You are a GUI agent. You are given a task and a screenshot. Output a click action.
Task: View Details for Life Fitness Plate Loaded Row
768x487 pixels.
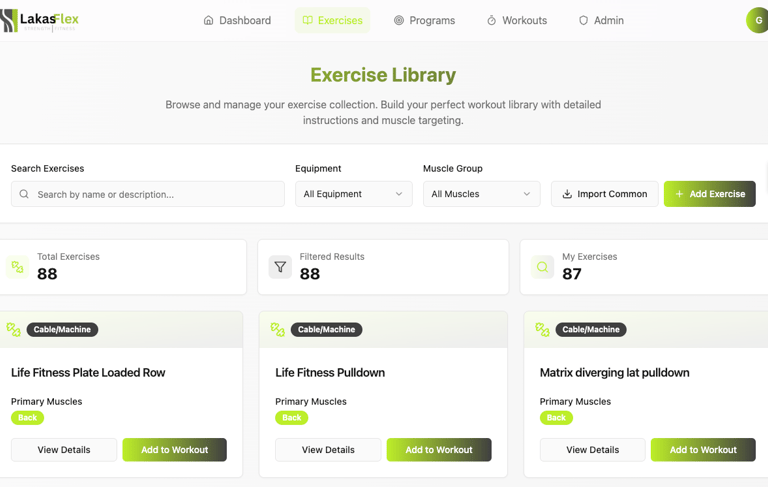pyautogui.click(x=64, y=450)
